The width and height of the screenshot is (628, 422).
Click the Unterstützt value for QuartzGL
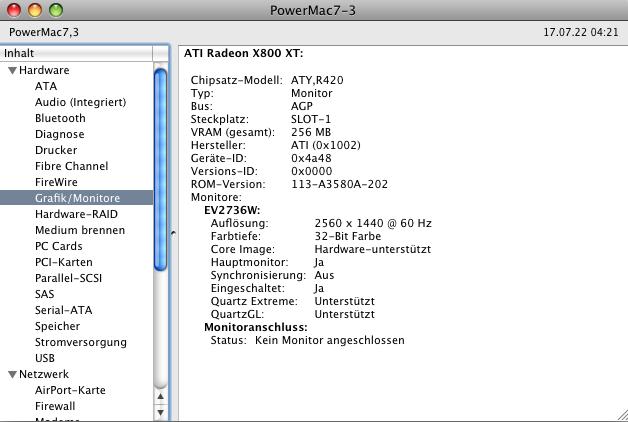coord(345,314)
